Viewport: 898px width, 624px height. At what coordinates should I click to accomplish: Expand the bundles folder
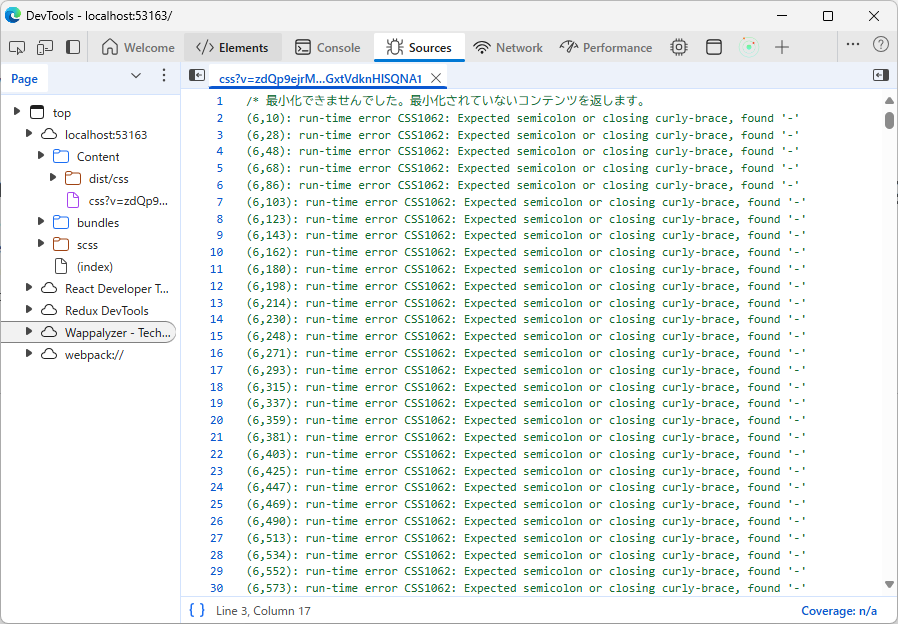pyautogui.click(x=42, y=222)
